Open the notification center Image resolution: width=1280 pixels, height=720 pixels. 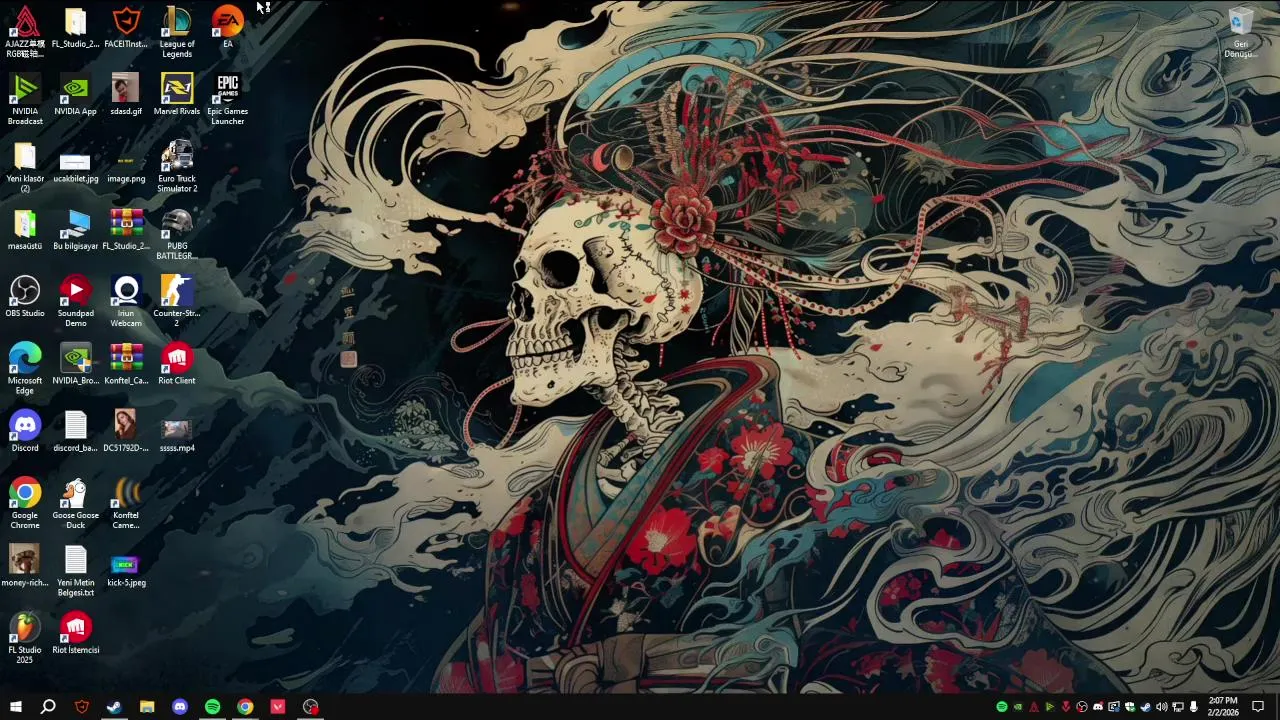[1258, 707]
